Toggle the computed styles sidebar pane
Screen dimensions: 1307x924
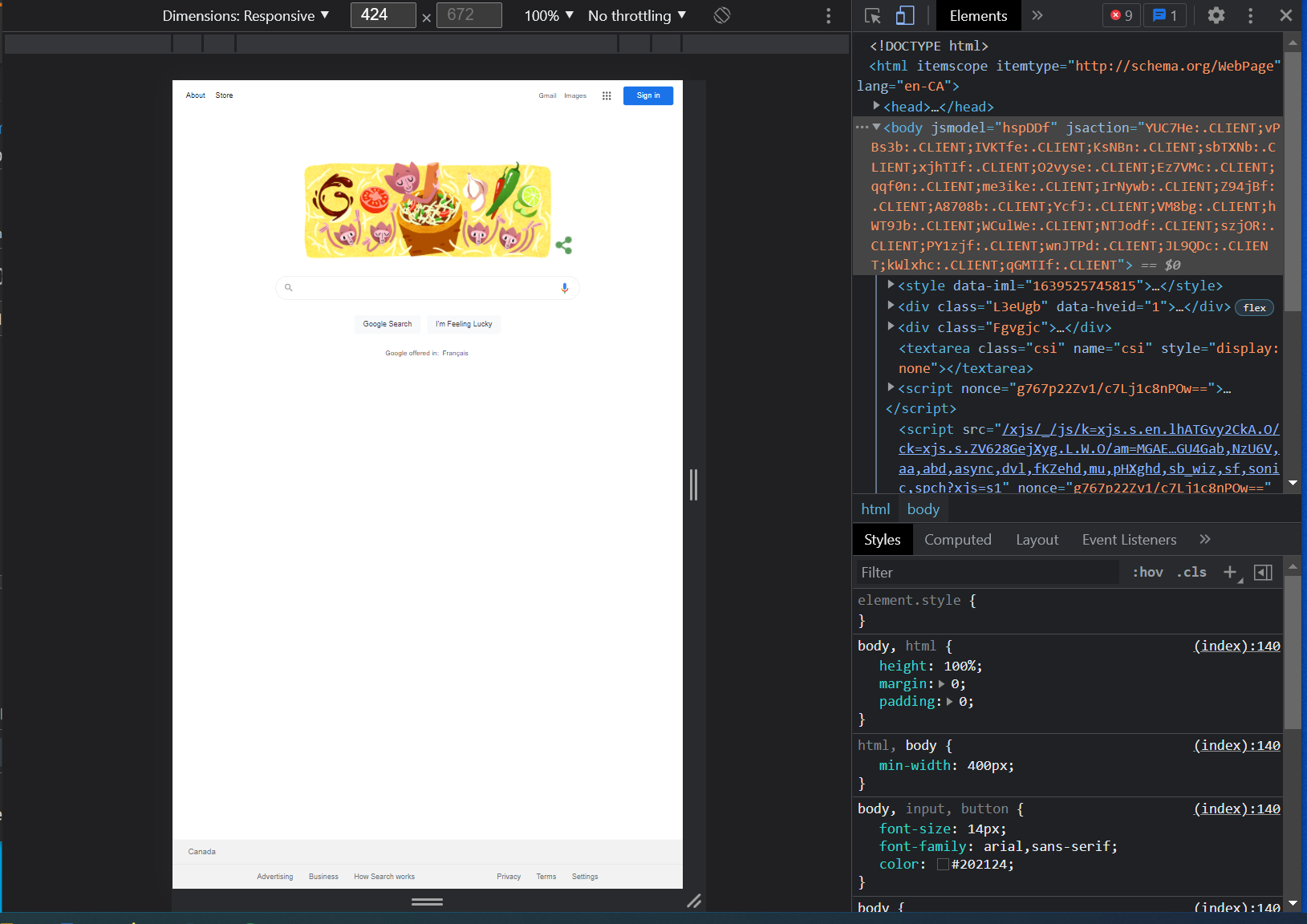[1263, 572]
